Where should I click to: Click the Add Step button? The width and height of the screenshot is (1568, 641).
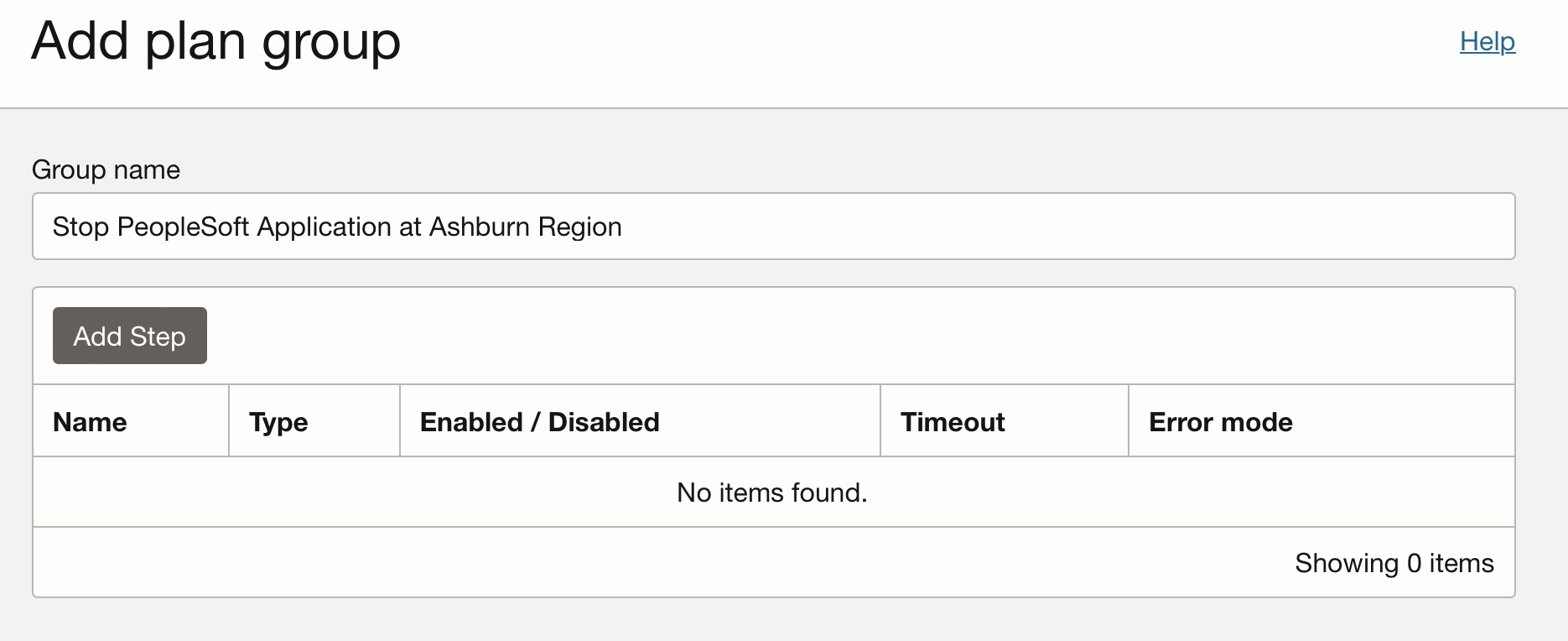pos(129,336)
